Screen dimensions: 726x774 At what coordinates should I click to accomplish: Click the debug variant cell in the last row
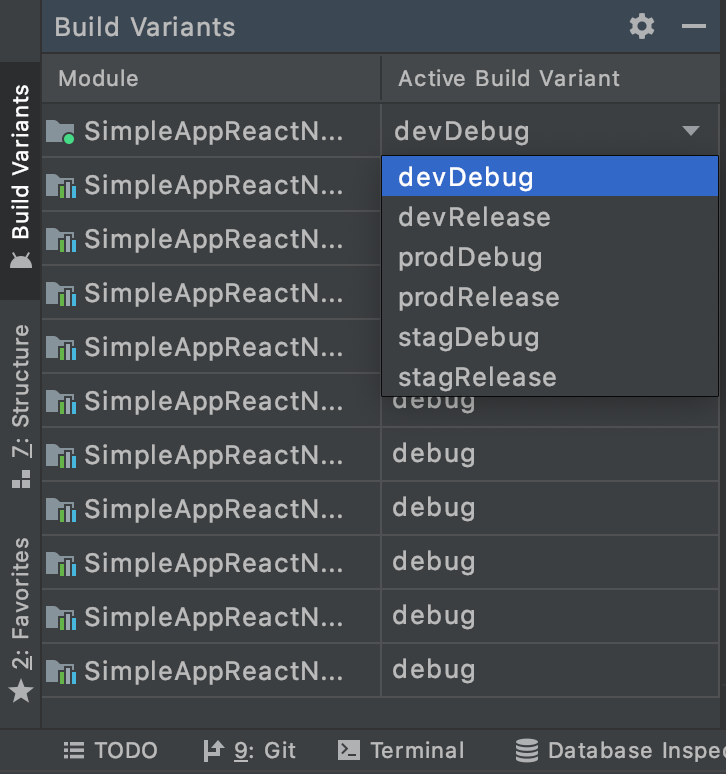click(x=434, y=669)
